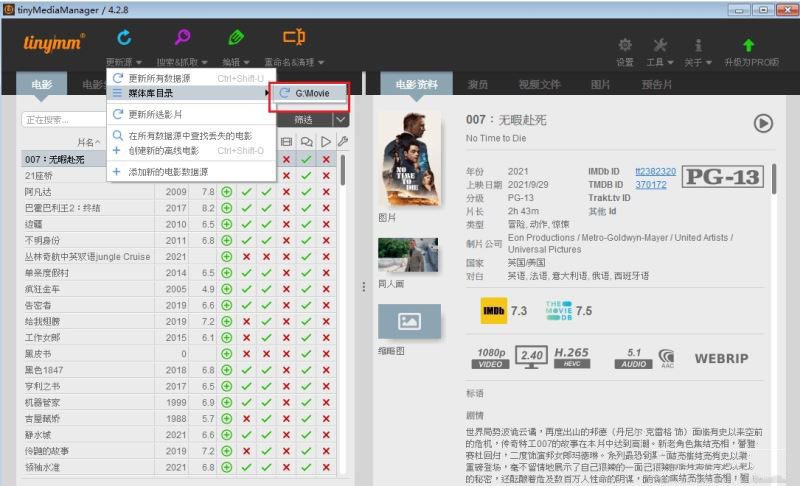Click the green edit pencil icon
800x486 pixels.
236,37
